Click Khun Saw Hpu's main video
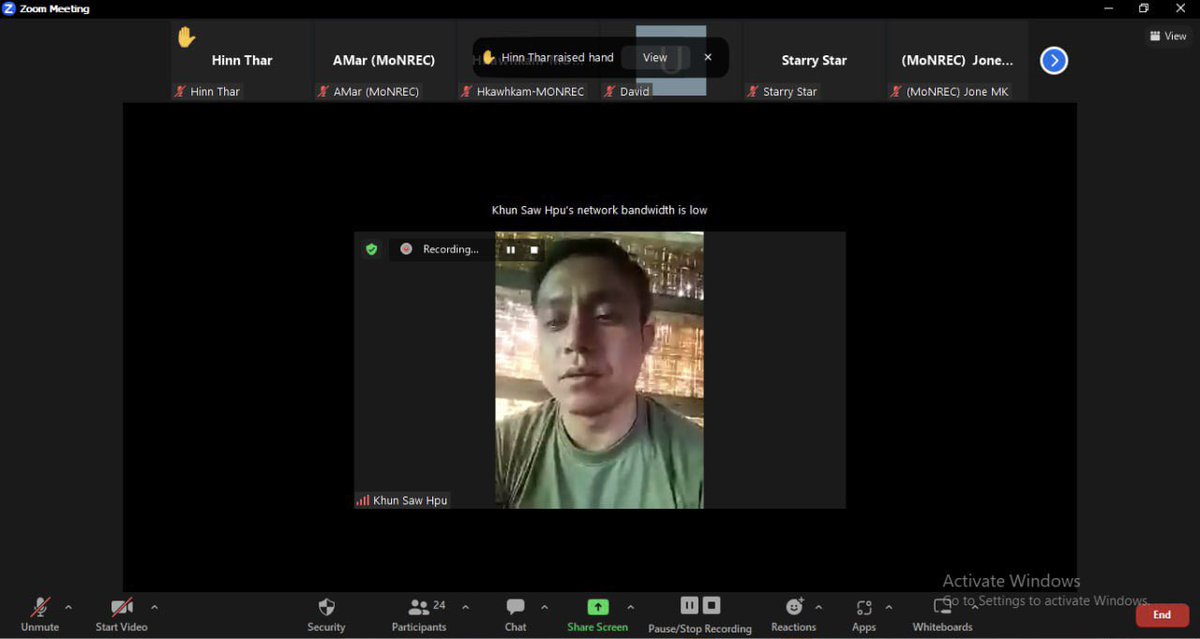The height and width of the screenshot is (639, 1200). (x=599, y=370)
